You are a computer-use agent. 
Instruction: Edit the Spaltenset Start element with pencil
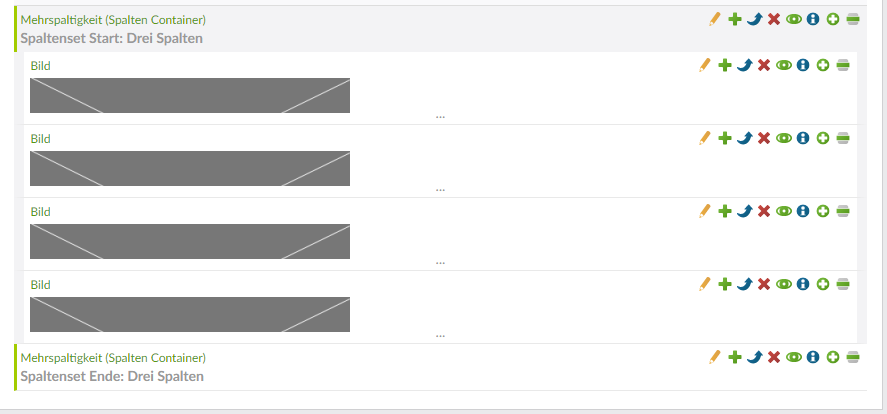714,19
